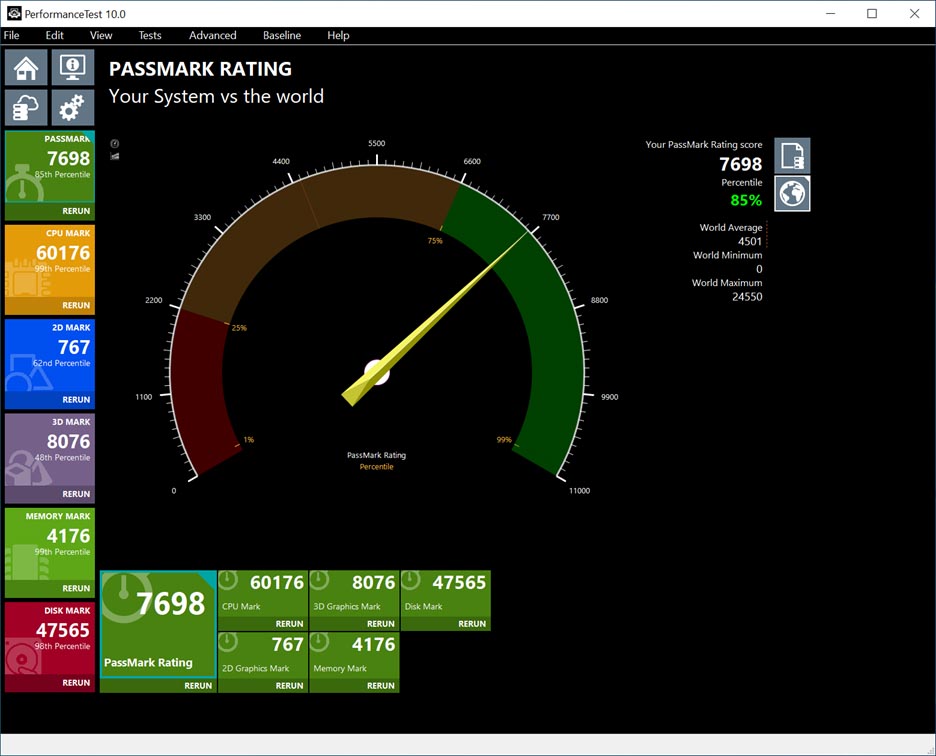Rerun 2D Mark from sidebar tile
The width and height of the screenshot is (936, 756).
(x=76, y=399)
